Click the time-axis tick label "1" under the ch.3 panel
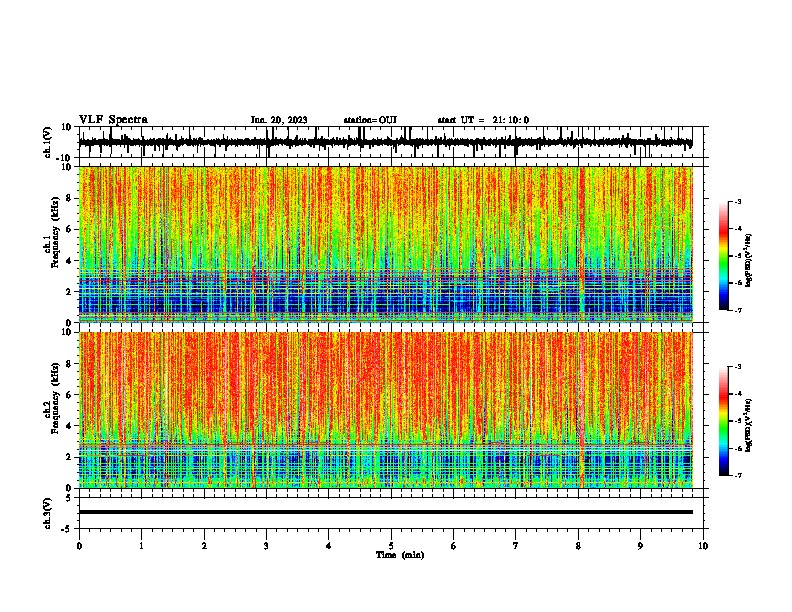The width and height of the screenshot is (792, 612). click(141, 546)
